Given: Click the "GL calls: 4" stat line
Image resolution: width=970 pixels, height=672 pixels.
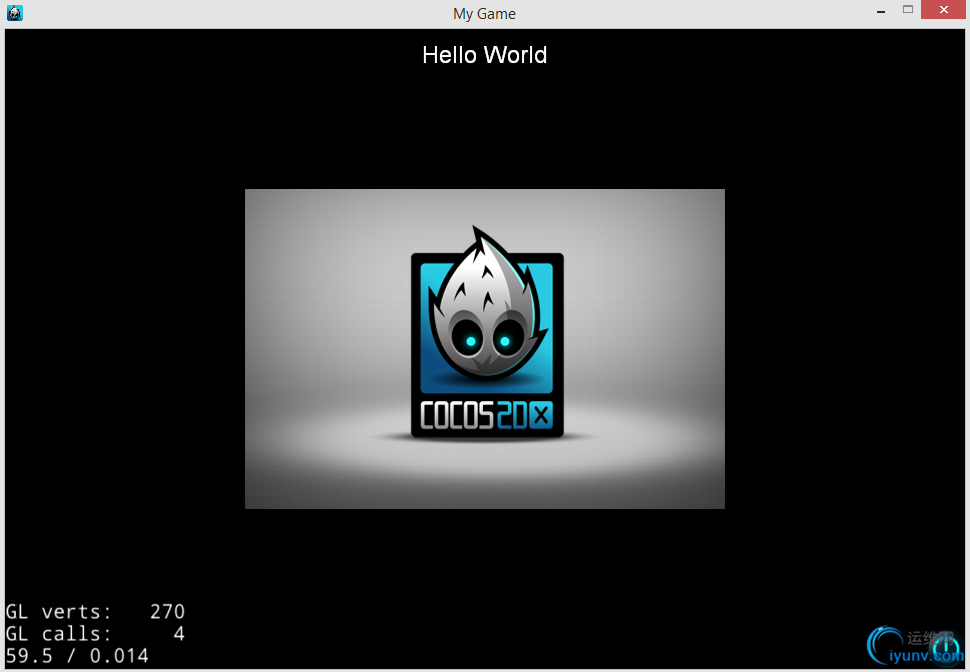Looking at the screenshot, I should [95, 634].
